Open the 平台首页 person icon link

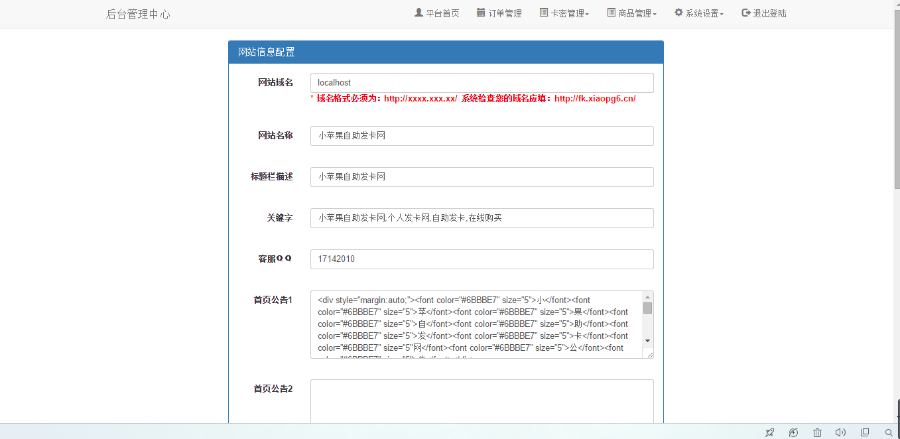437,13
